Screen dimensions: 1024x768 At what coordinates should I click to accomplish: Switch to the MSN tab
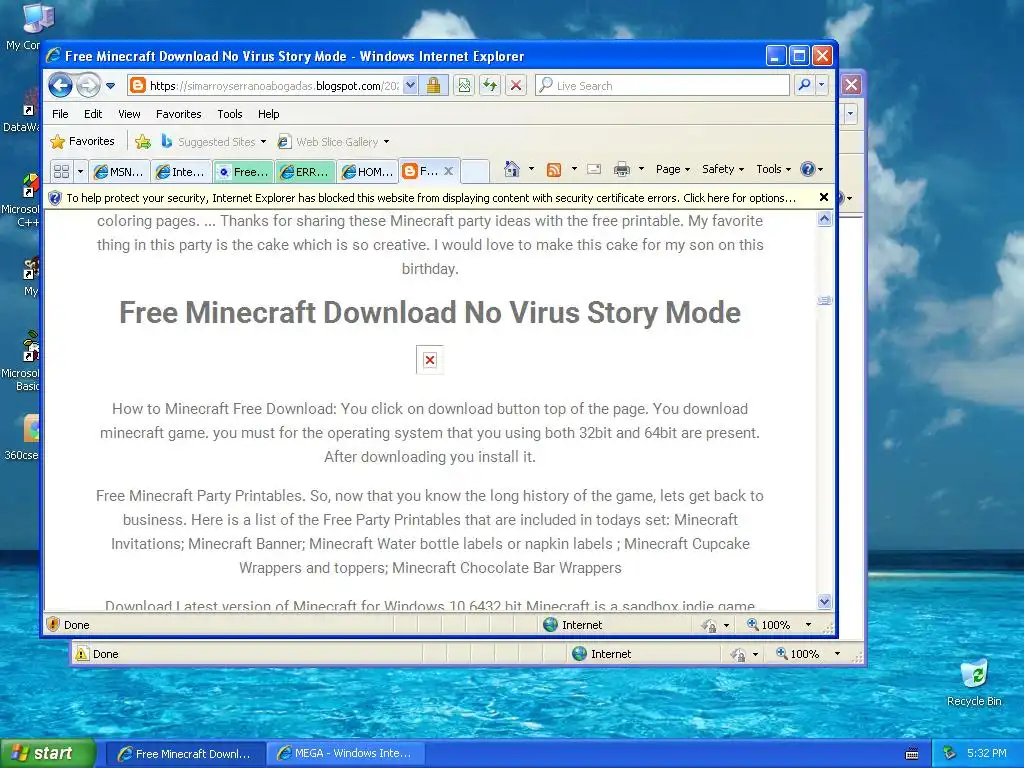[120, 172]
